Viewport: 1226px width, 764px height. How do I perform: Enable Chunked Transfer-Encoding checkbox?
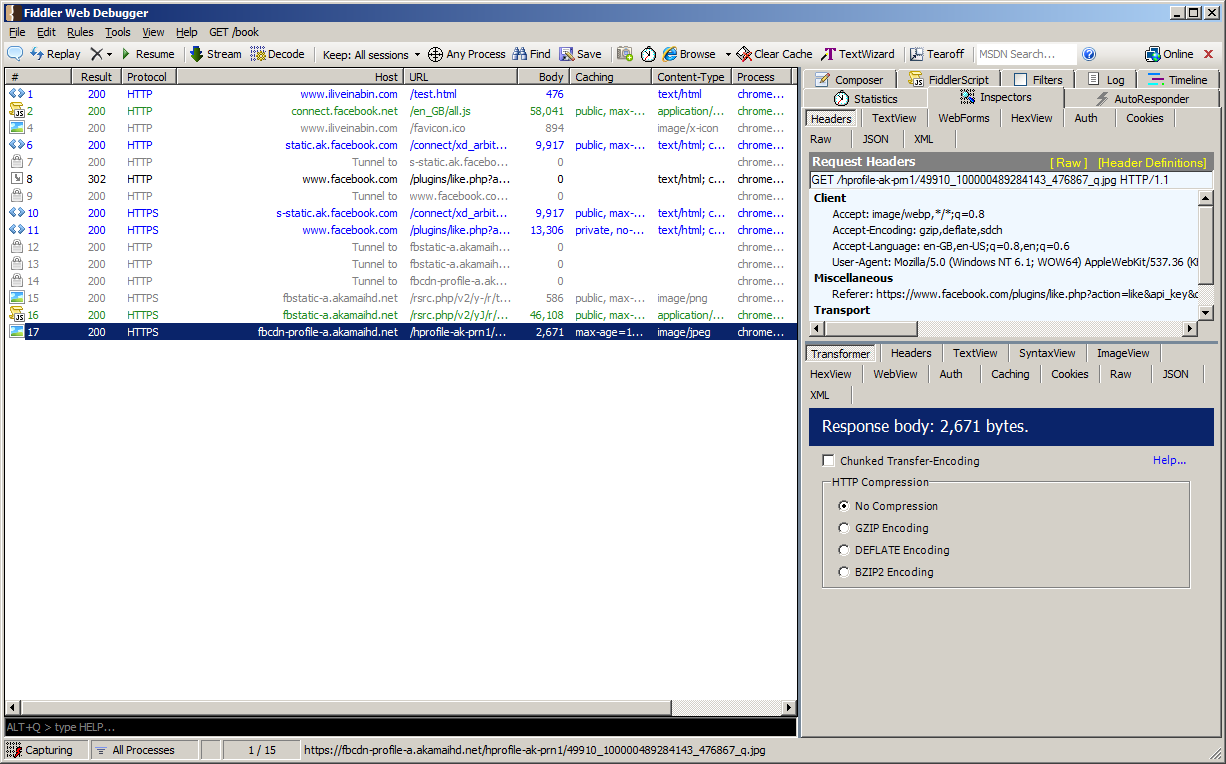(828, 461)
